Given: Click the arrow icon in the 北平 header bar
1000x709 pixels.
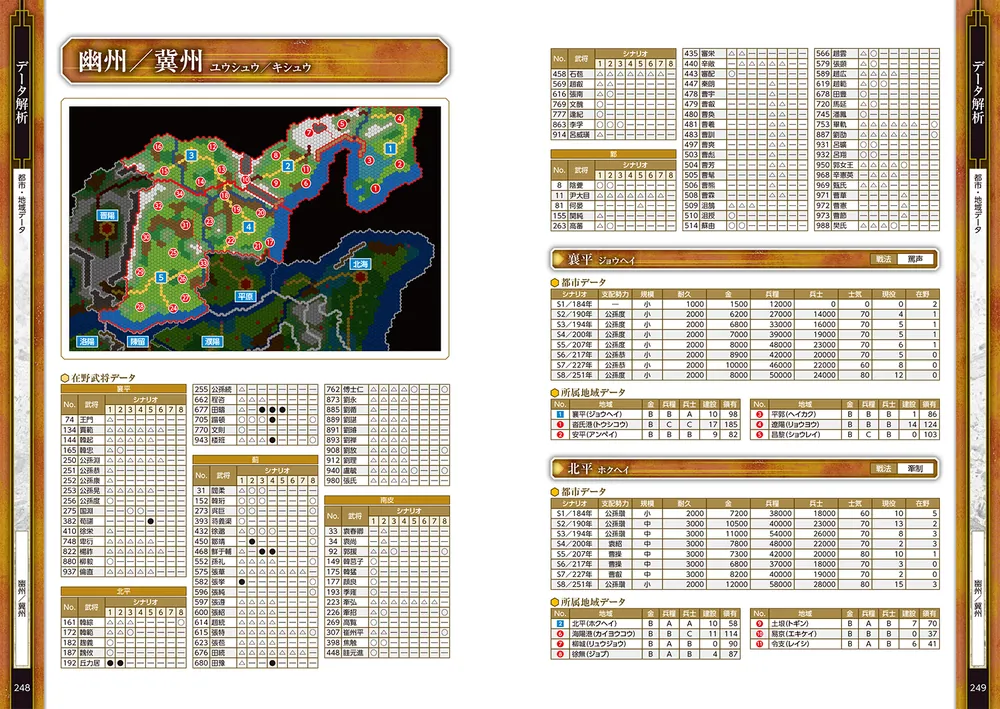Looking at the screenshot, I should [559, 469].
